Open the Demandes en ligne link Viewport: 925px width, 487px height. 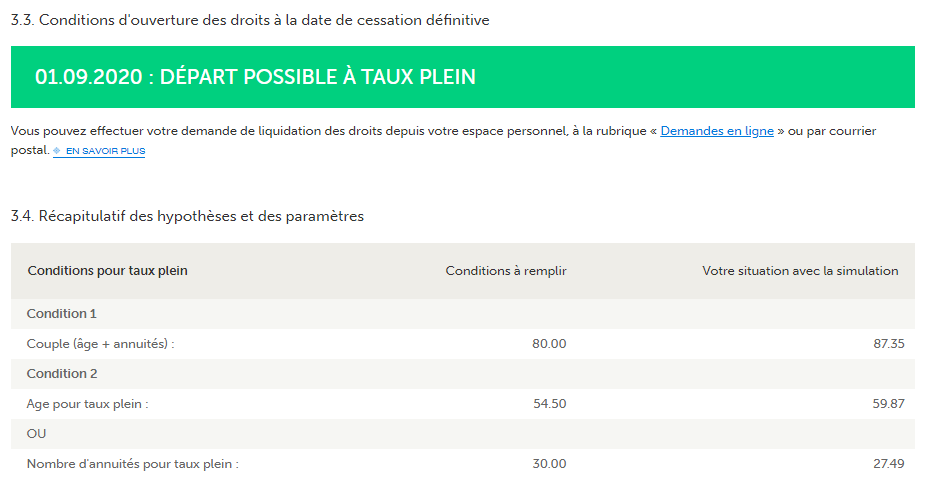717,131
